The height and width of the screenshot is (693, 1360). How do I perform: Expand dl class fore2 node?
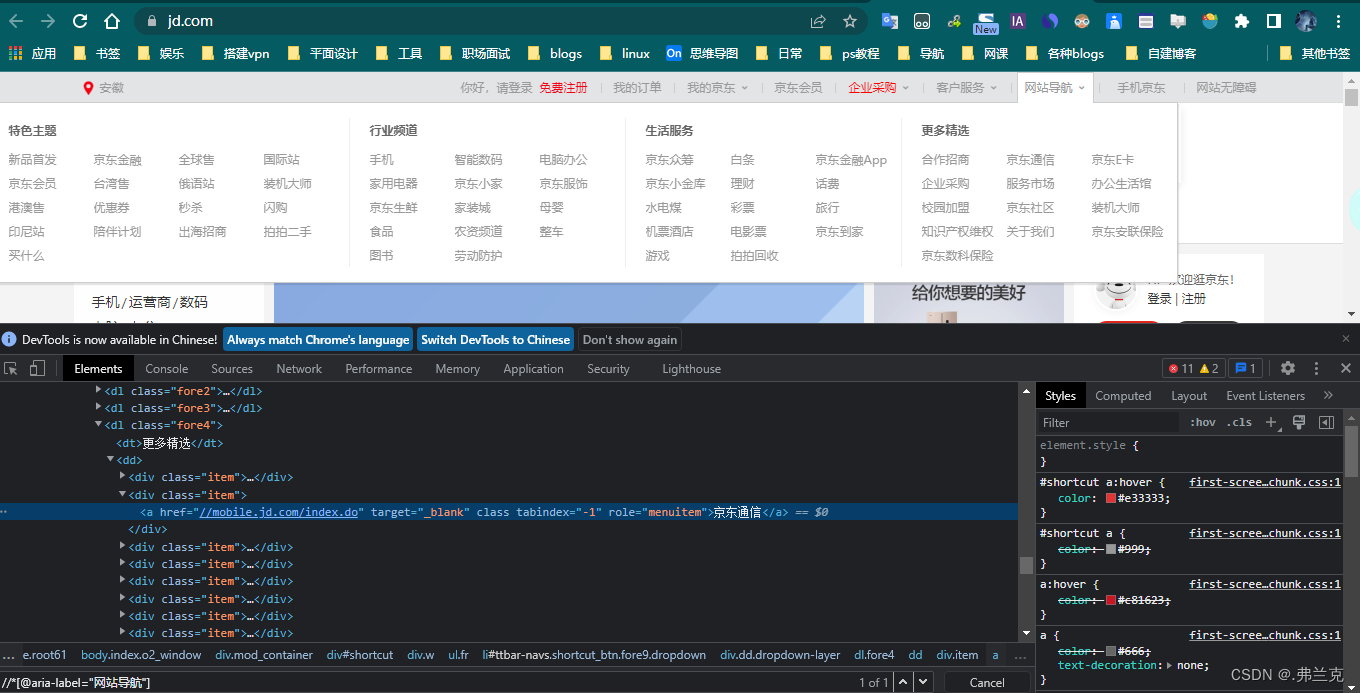tap(98, 391)
